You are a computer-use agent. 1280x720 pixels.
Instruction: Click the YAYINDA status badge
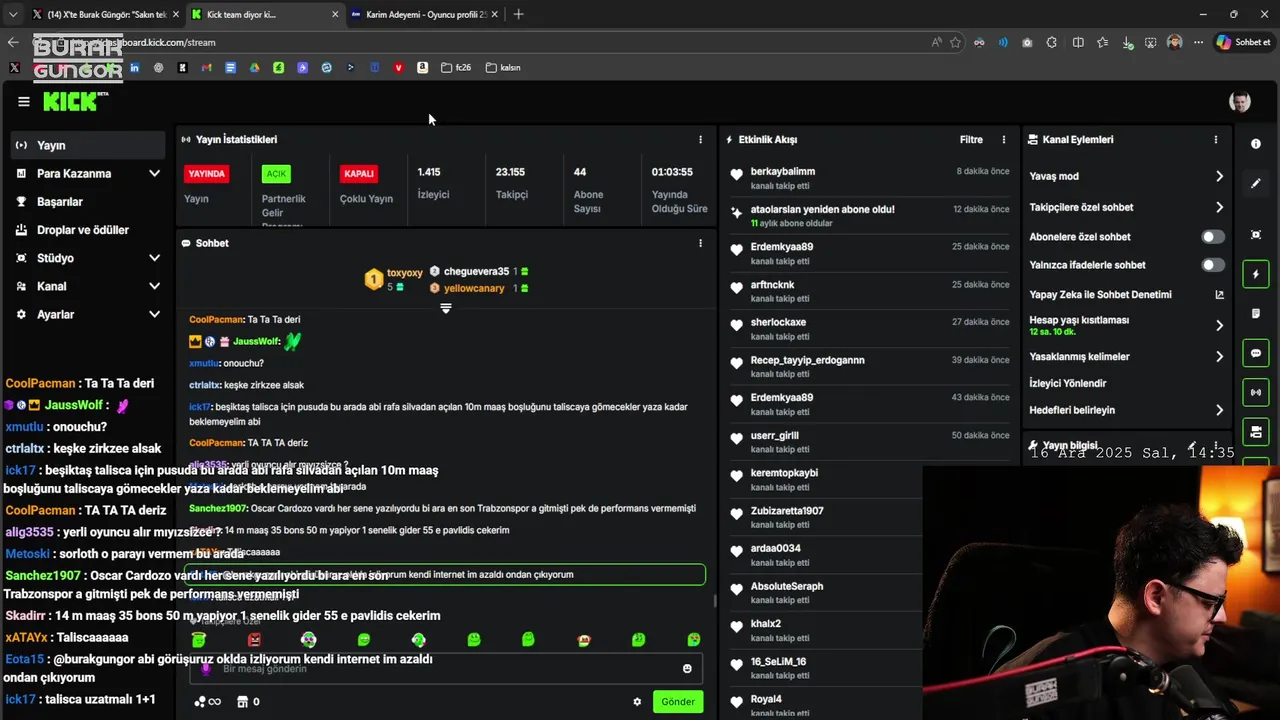[x=206, y=174]
